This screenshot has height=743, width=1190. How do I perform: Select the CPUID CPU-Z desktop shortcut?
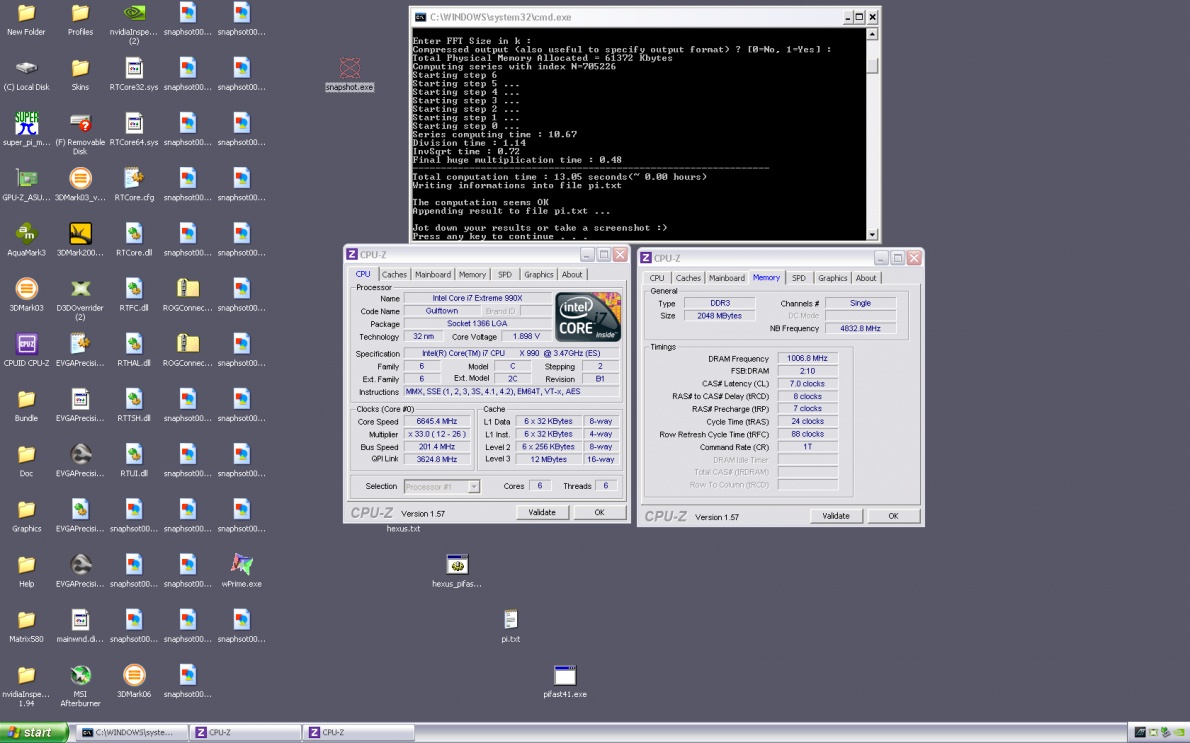click(x=27, y=345)
